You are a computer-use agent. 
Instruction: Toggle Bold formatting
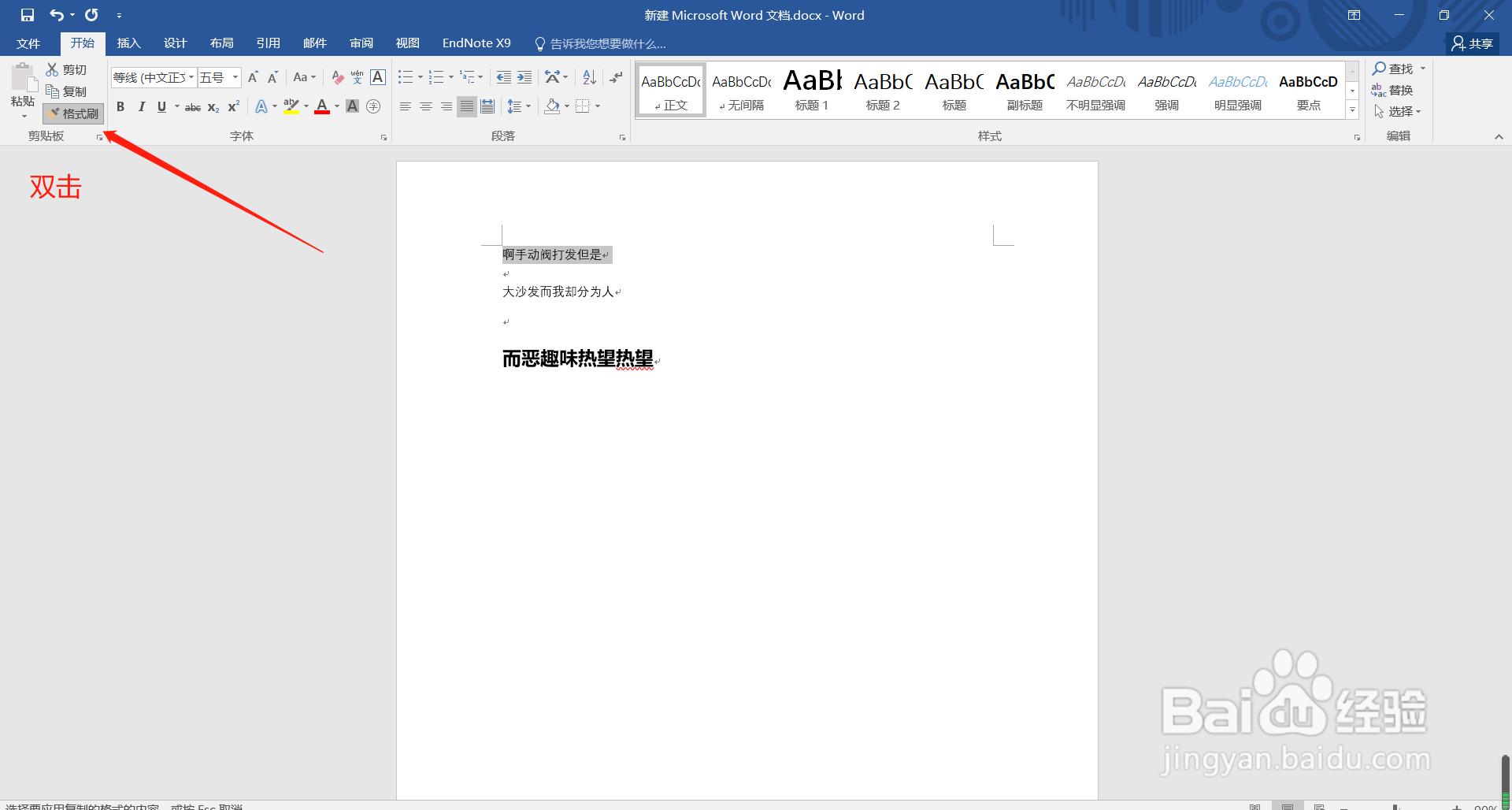tap(120, 106)
